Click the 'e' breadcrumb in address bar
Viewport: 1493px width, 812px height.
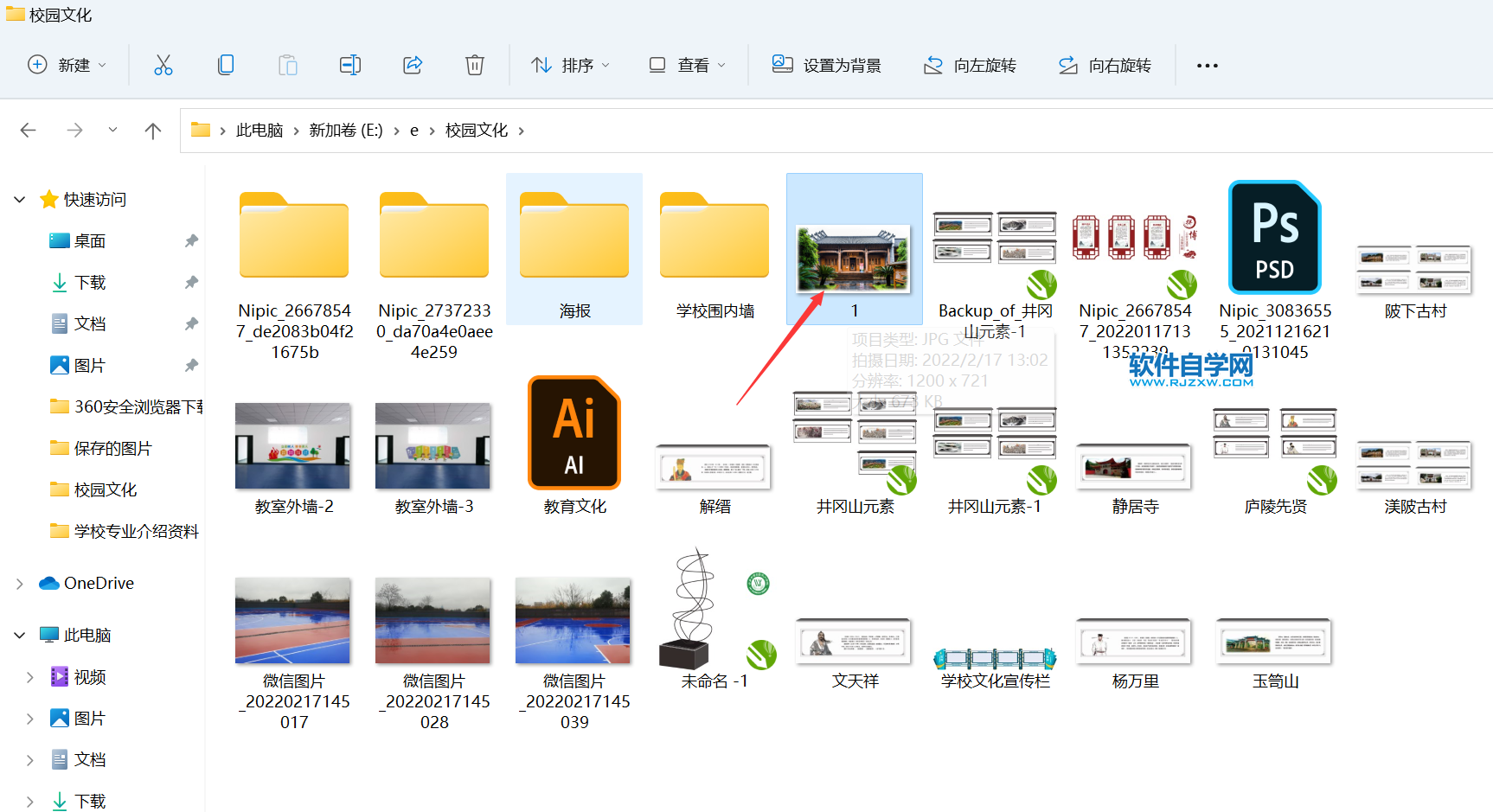point(414,131)
